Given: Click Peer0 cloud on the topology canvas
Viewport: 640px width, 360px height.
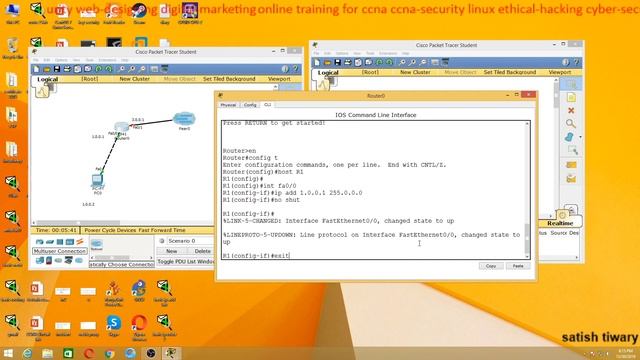Looking at the screenshot, I should tap(184, 119).
